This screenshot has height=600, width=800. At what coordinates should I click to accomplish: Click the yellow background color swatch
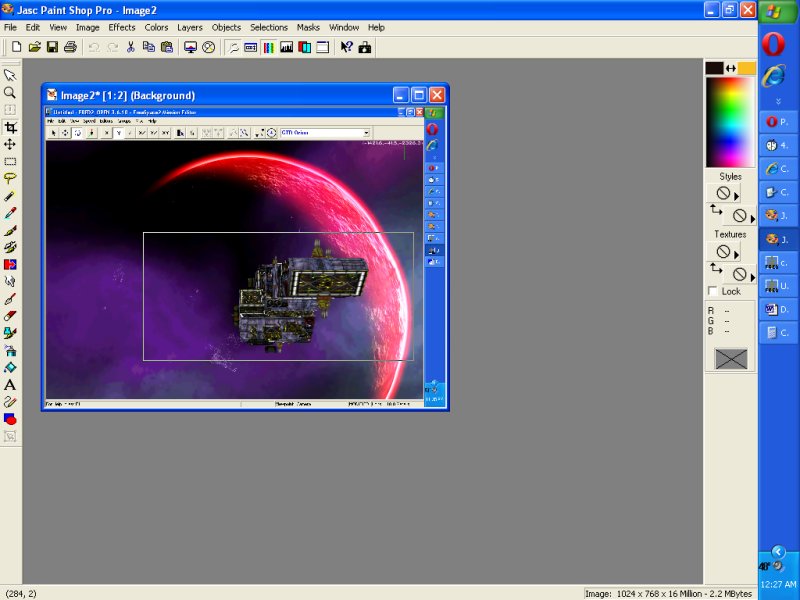click(747, 68)
